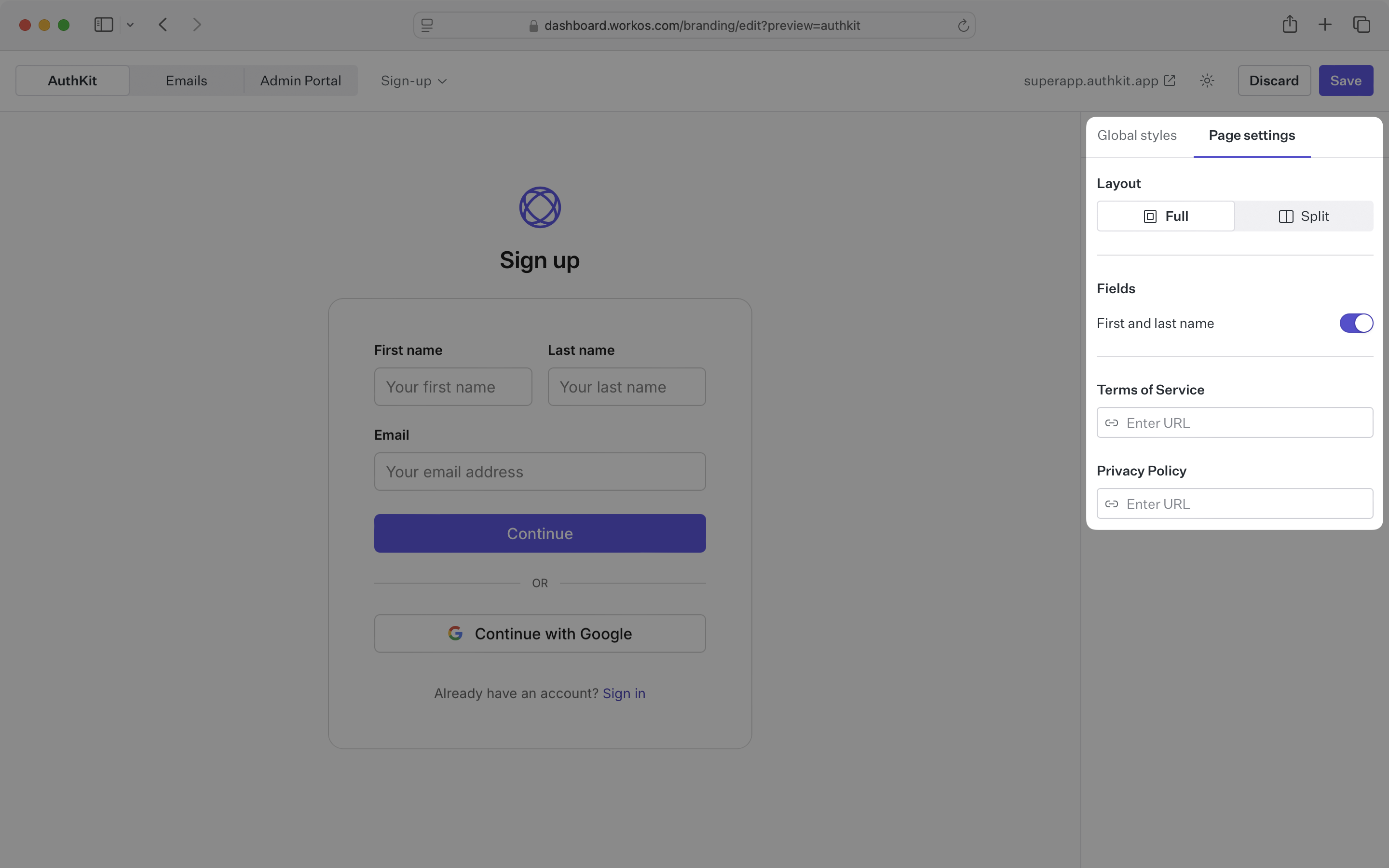Screen dimensions: 1389x868
Task: Switch to the Page settings tab
Action: click(1252, 135)
